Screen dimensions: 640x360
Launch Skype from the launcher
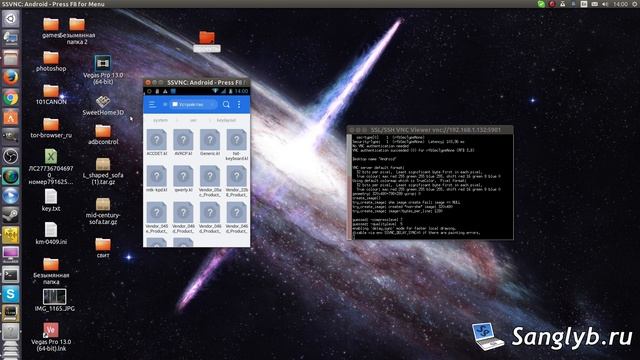[x=11, y=294]
